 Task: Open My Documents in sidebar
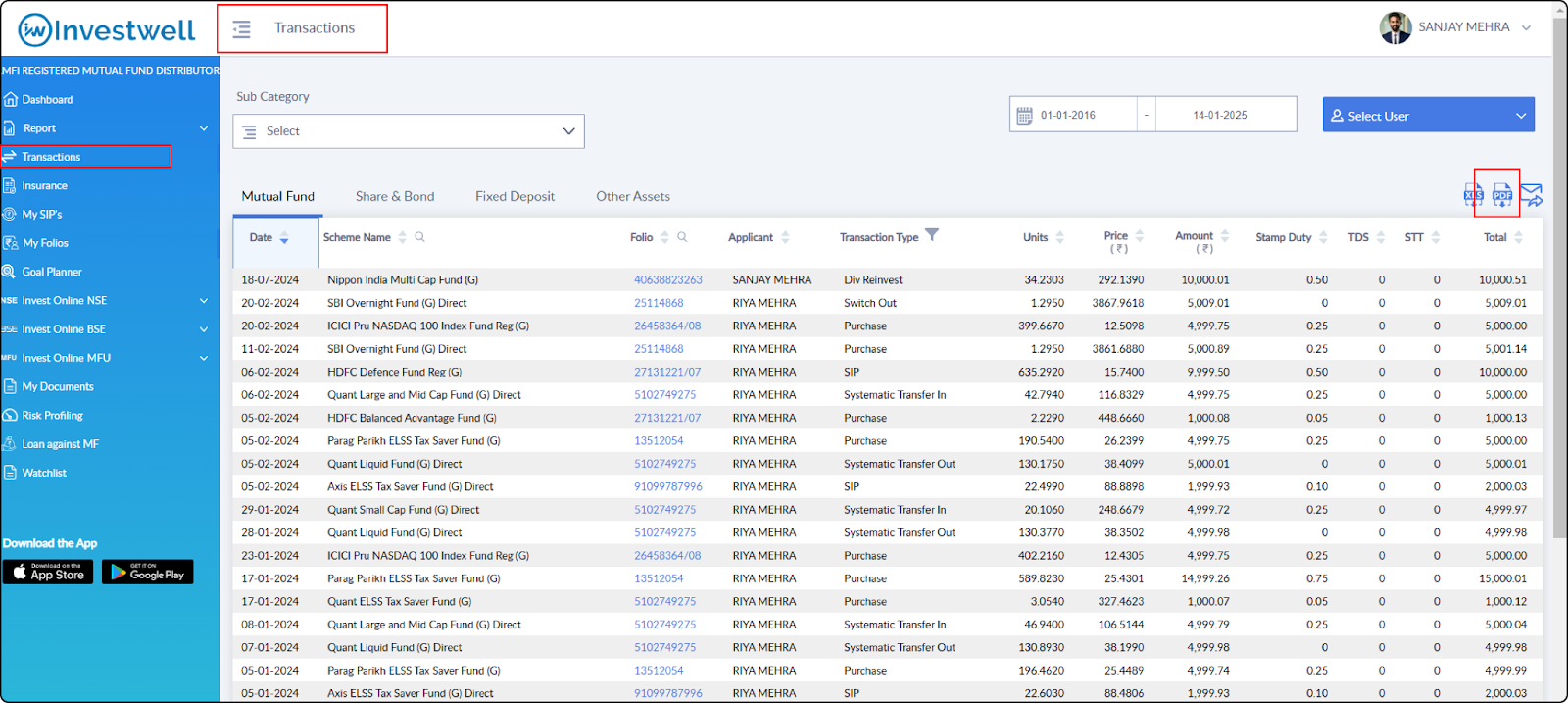pos(58,387)
